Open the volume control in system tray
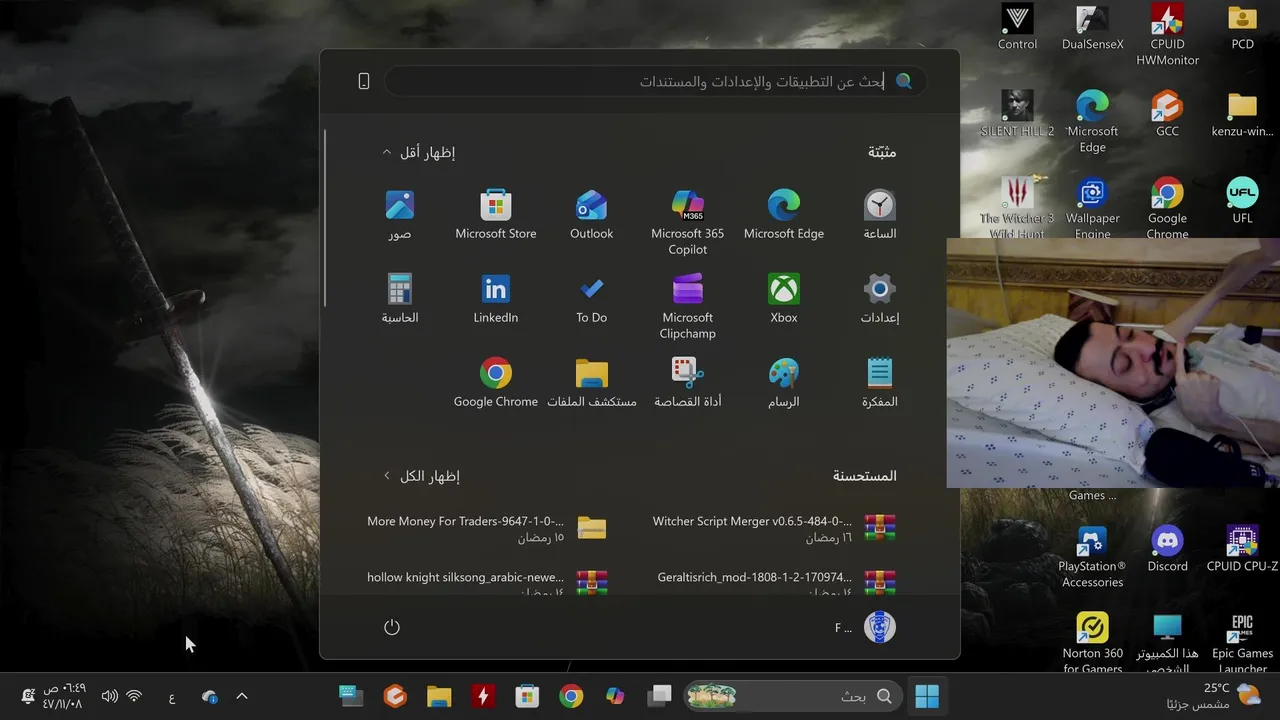The image size is (1280, 720). click(x=110, y=696)
